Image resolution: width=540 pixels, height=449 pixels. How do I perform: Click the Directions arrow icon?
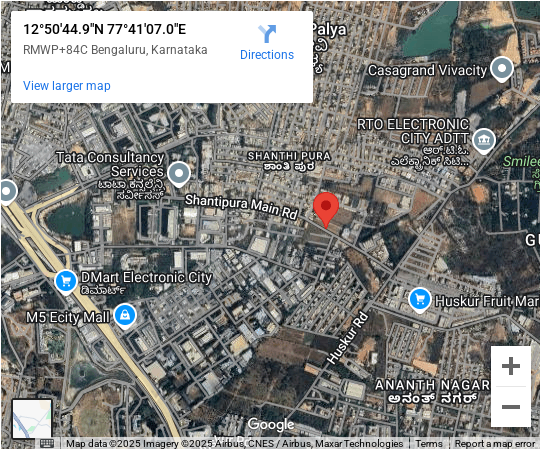point(267,34)
